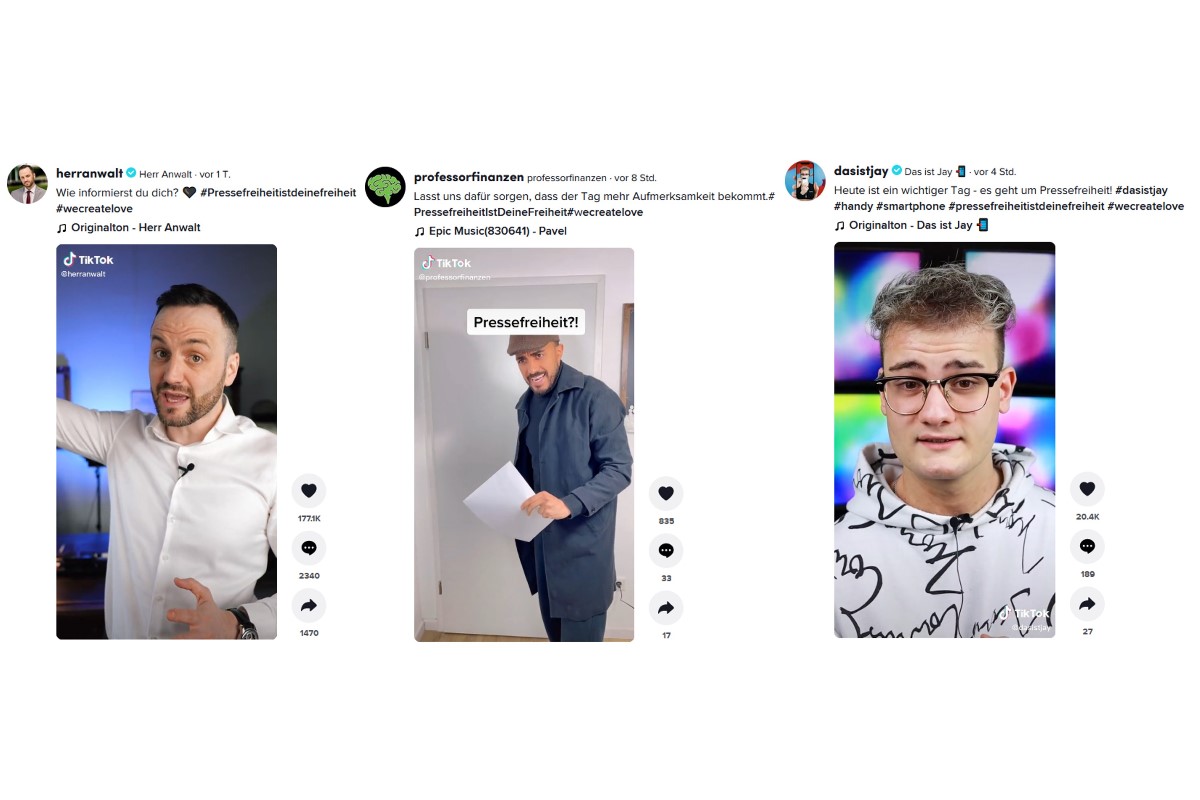Like the herranwalt video with heart icon
1200x800 pixels.
pyautogui.click(x=309, y=490)
